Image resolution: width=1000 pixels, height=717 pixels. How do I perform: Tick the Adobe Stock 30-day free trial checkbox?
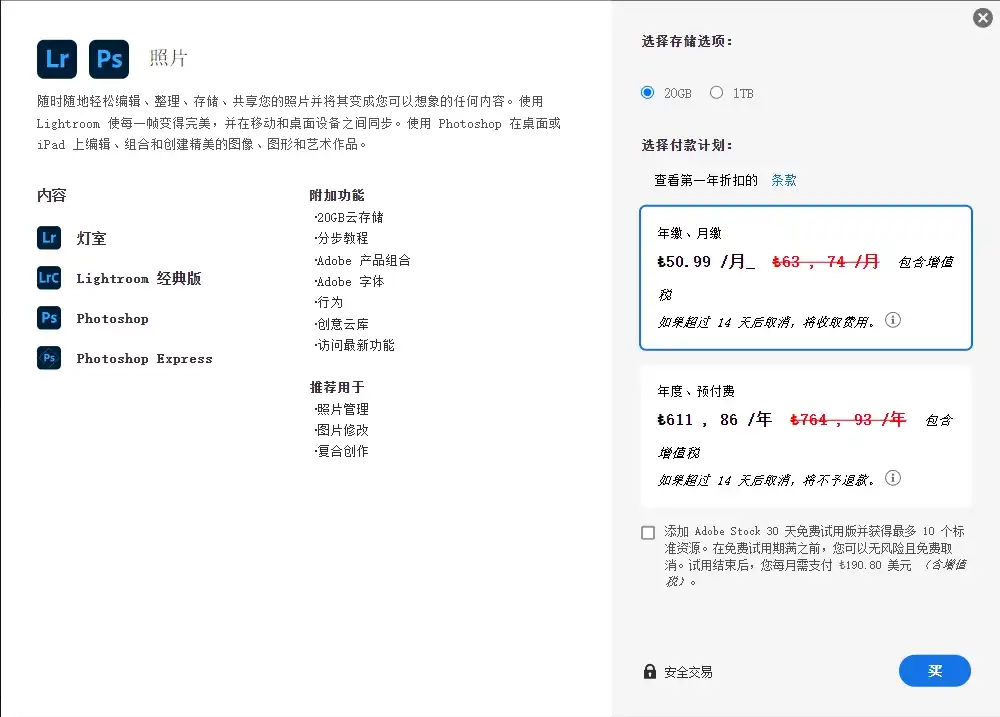click(648, 533)
